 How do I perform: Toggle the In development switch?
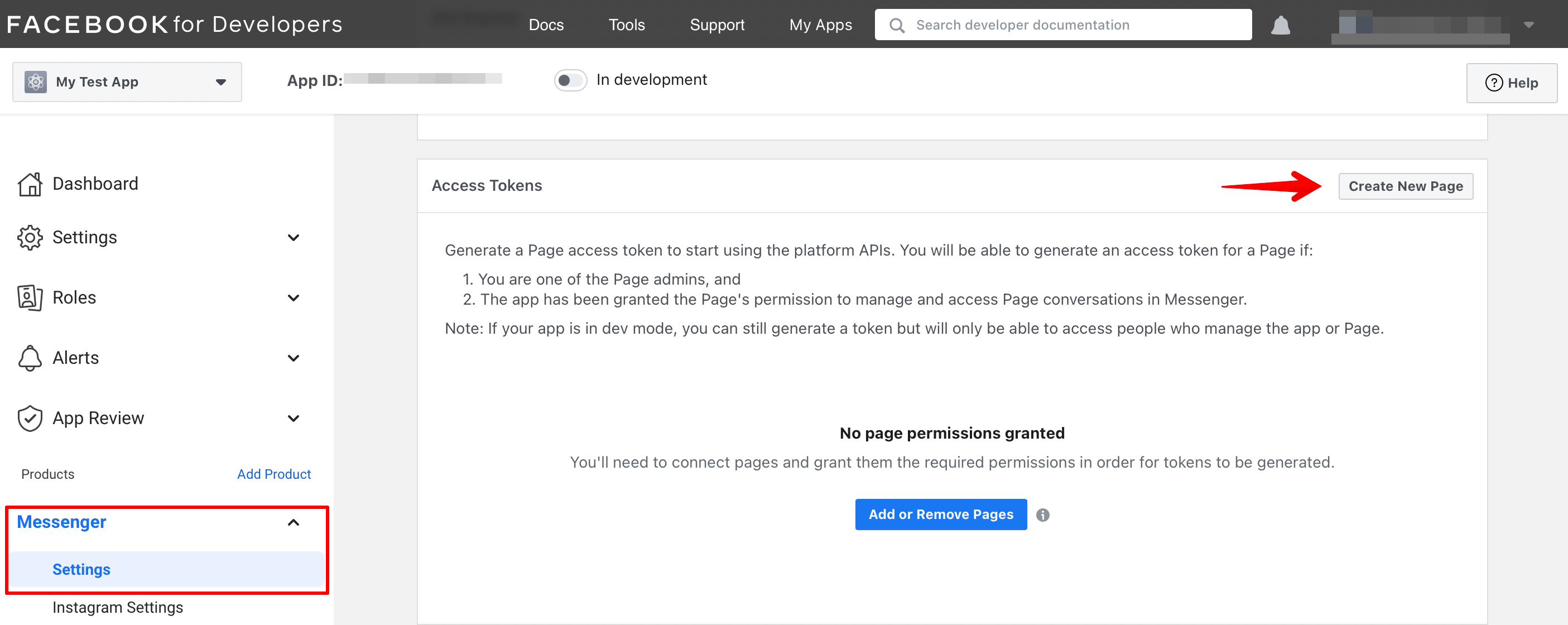tap(570, 80)
